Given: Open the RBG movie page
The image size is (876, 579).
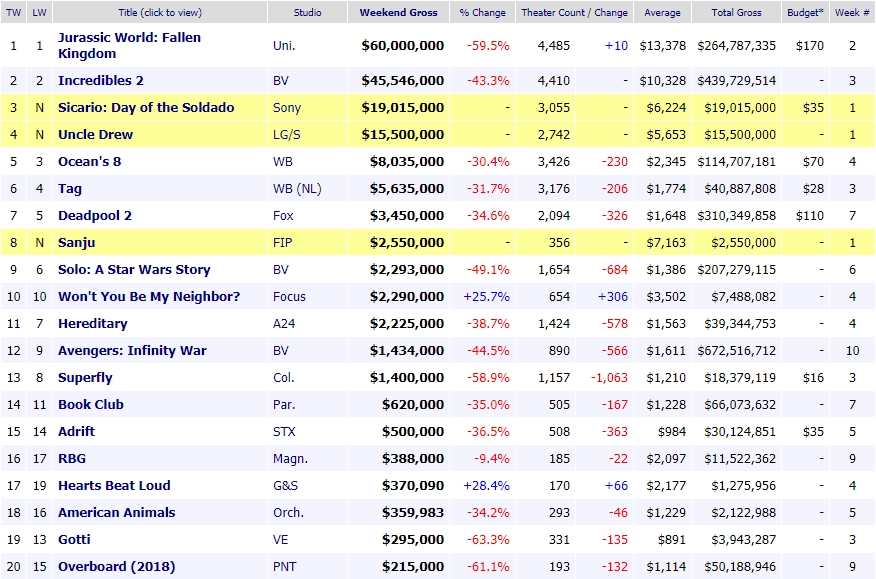Looking at the screenshot, I should [x=72, y=459].
